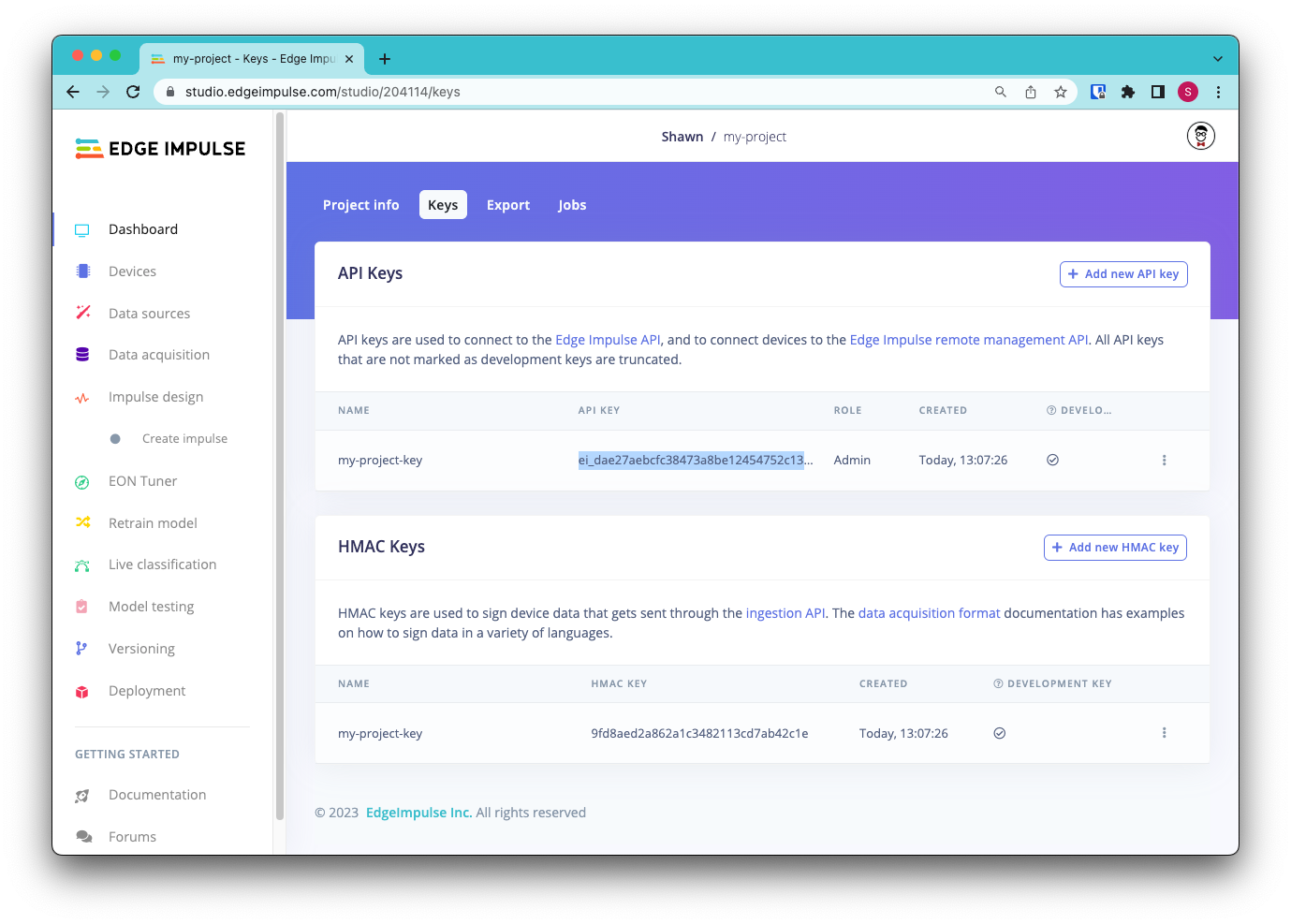The width and height of the screenshot is (1291, 924).
Task: Open the Data acquisition database icon
Action: pyautogui.click(x=82, y=355)
